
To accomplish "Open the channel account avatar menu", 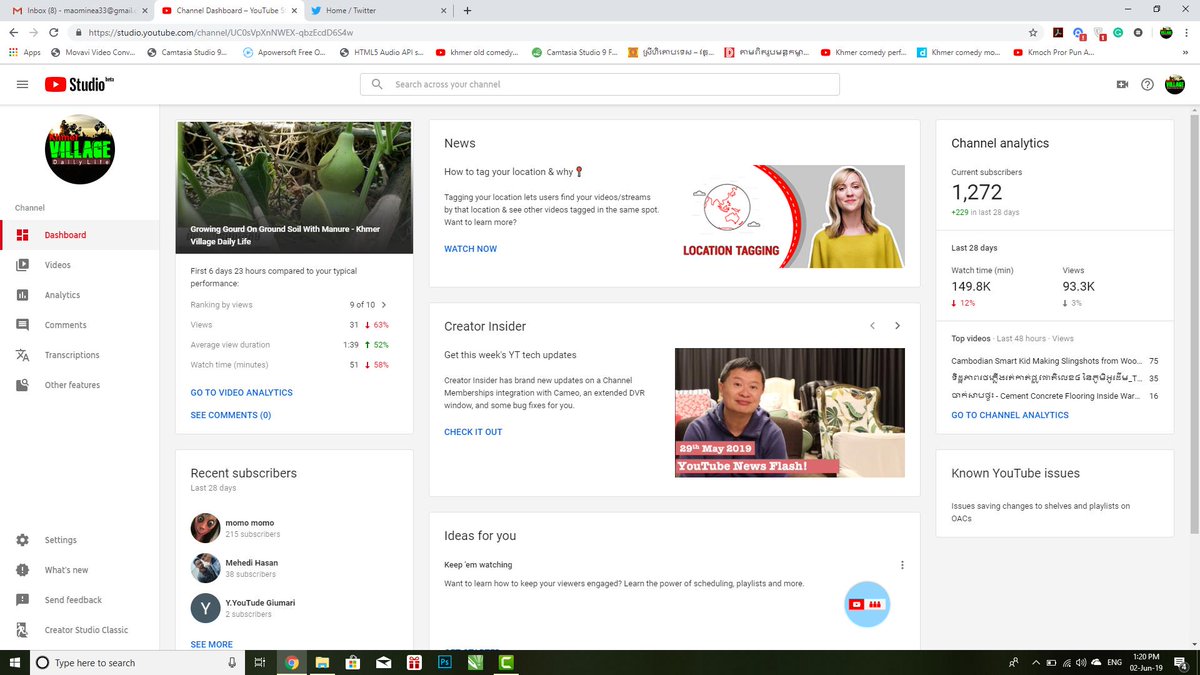I will tap(1174, 85).
